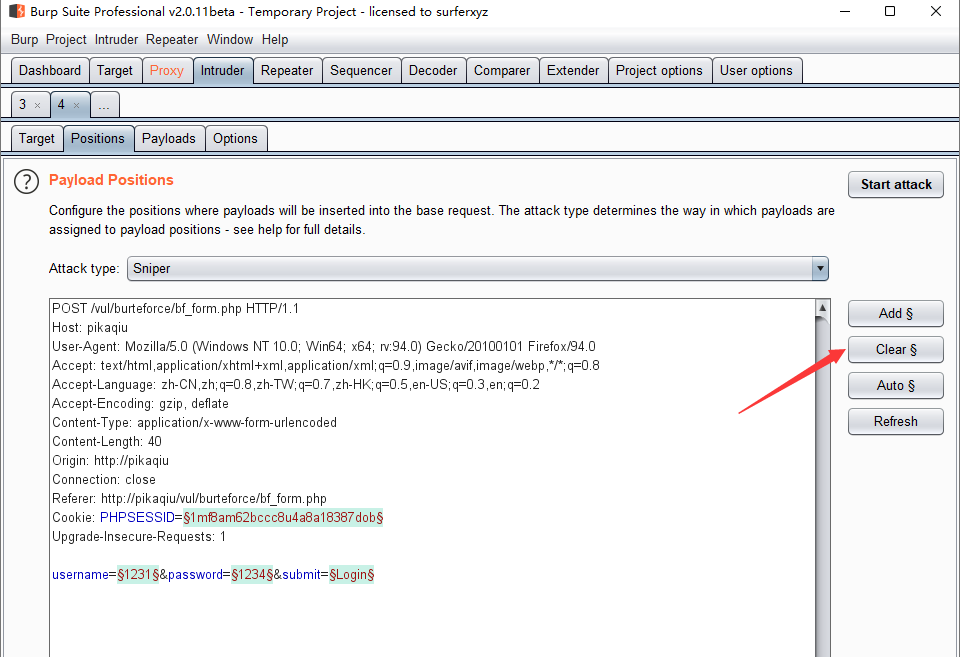Click the POST request line in editor
The height and width of the screenshot is (657, 960).
[176, 309]
